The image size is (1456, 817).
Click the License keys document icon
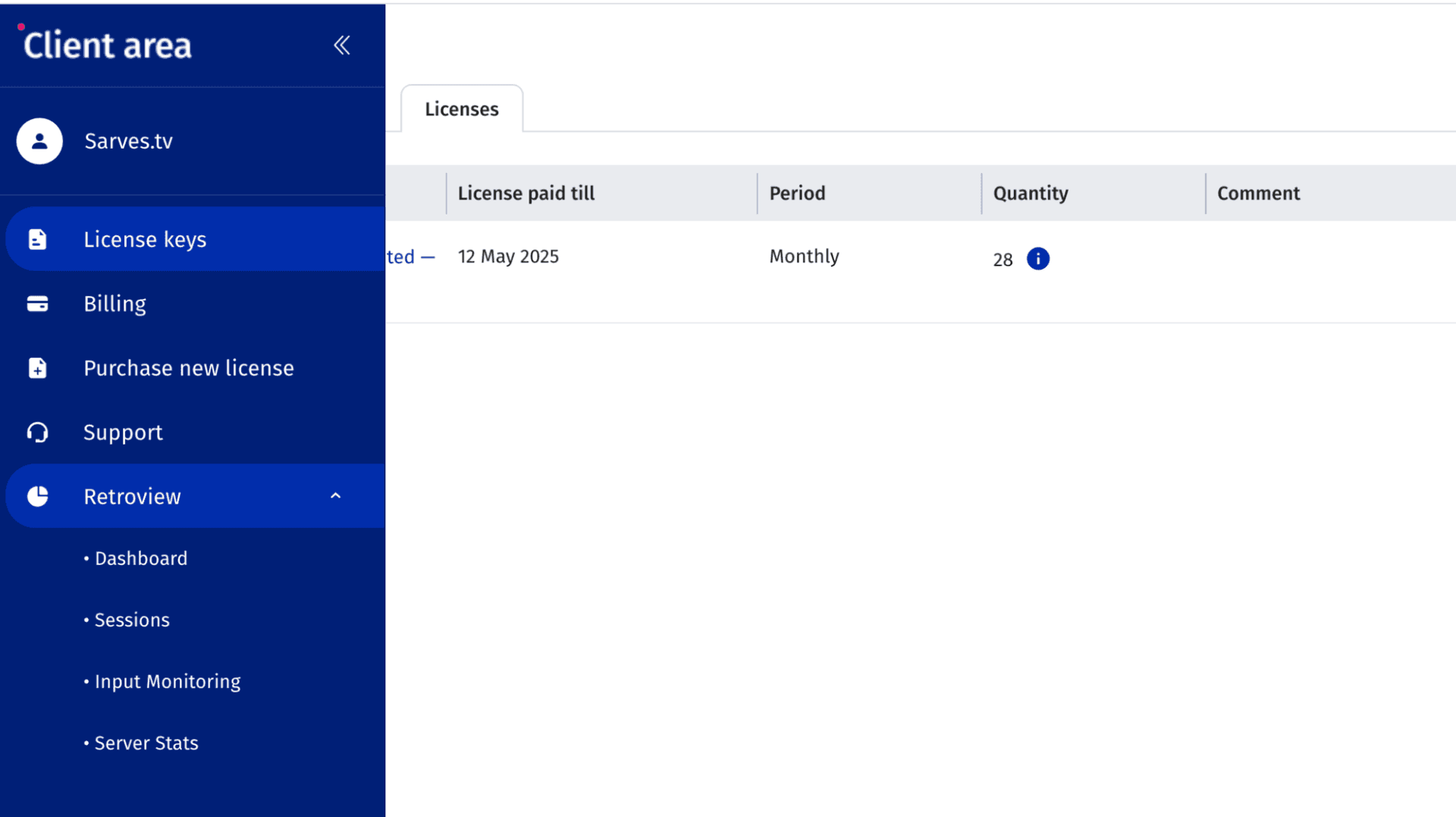(37, 240)
